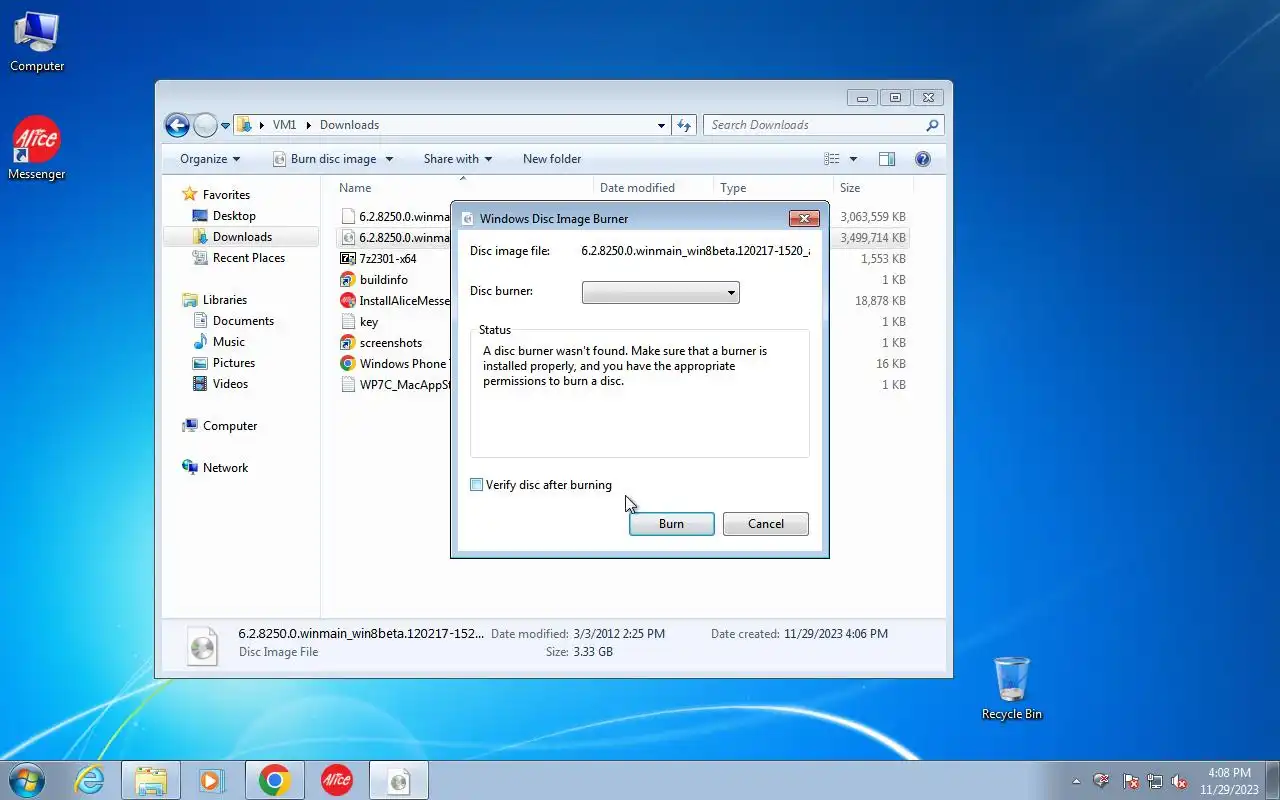This screenshot has width=1280, height=800.
Task: Click Downloads in the address breadcrumb
Action: point(349,125)
